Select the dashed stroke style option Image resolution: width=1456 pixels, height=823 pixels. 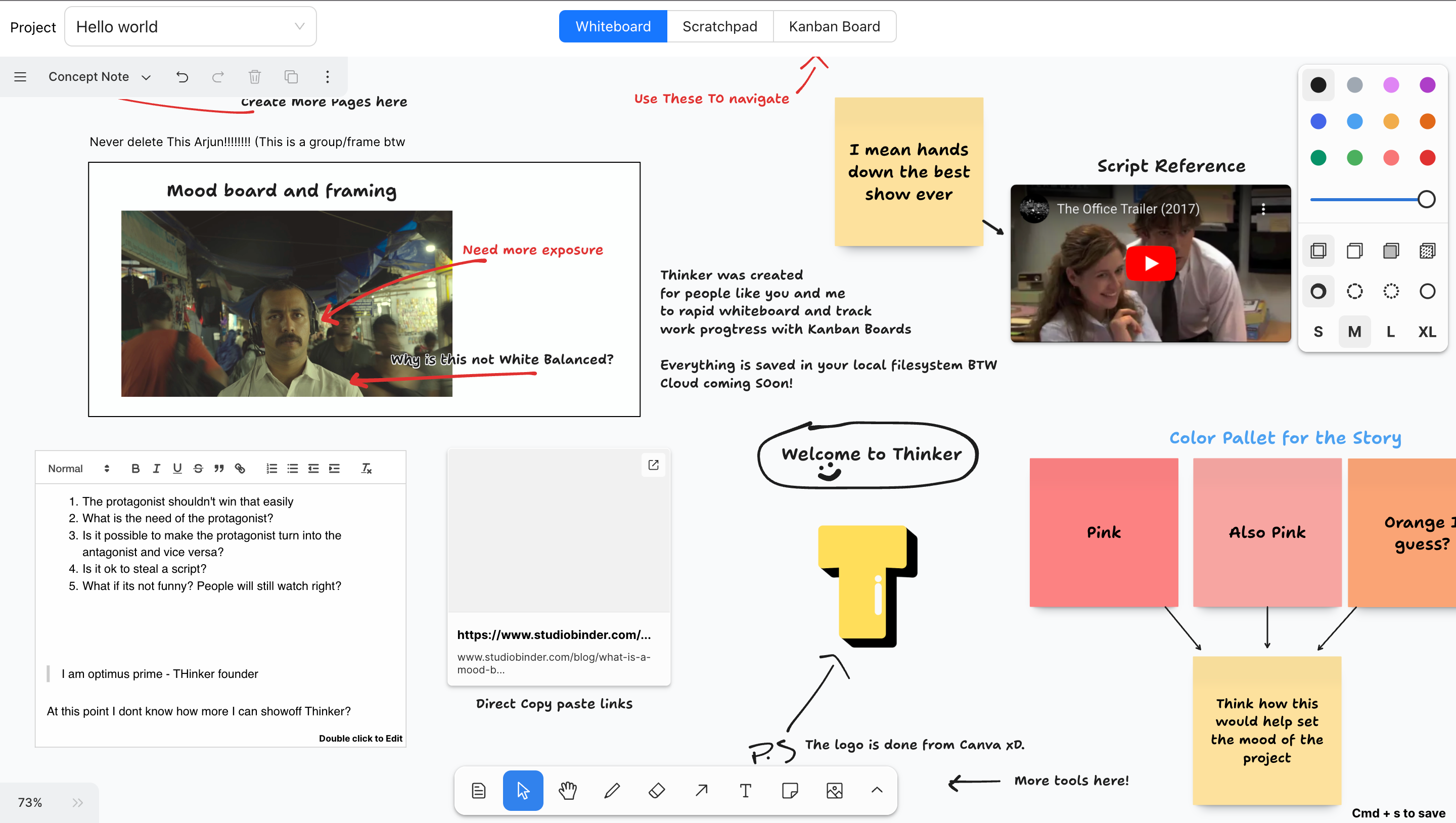click(1354, 291)
